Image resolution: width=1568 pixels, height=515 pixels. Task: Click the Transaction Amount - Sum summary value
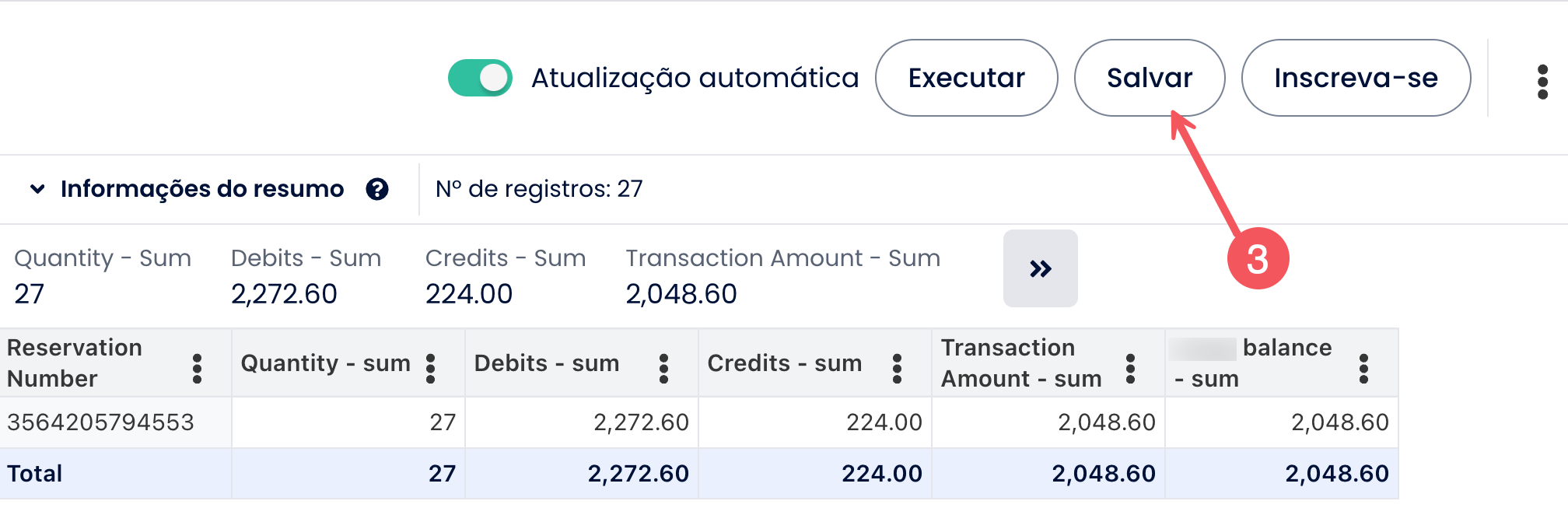coord(681,294)
